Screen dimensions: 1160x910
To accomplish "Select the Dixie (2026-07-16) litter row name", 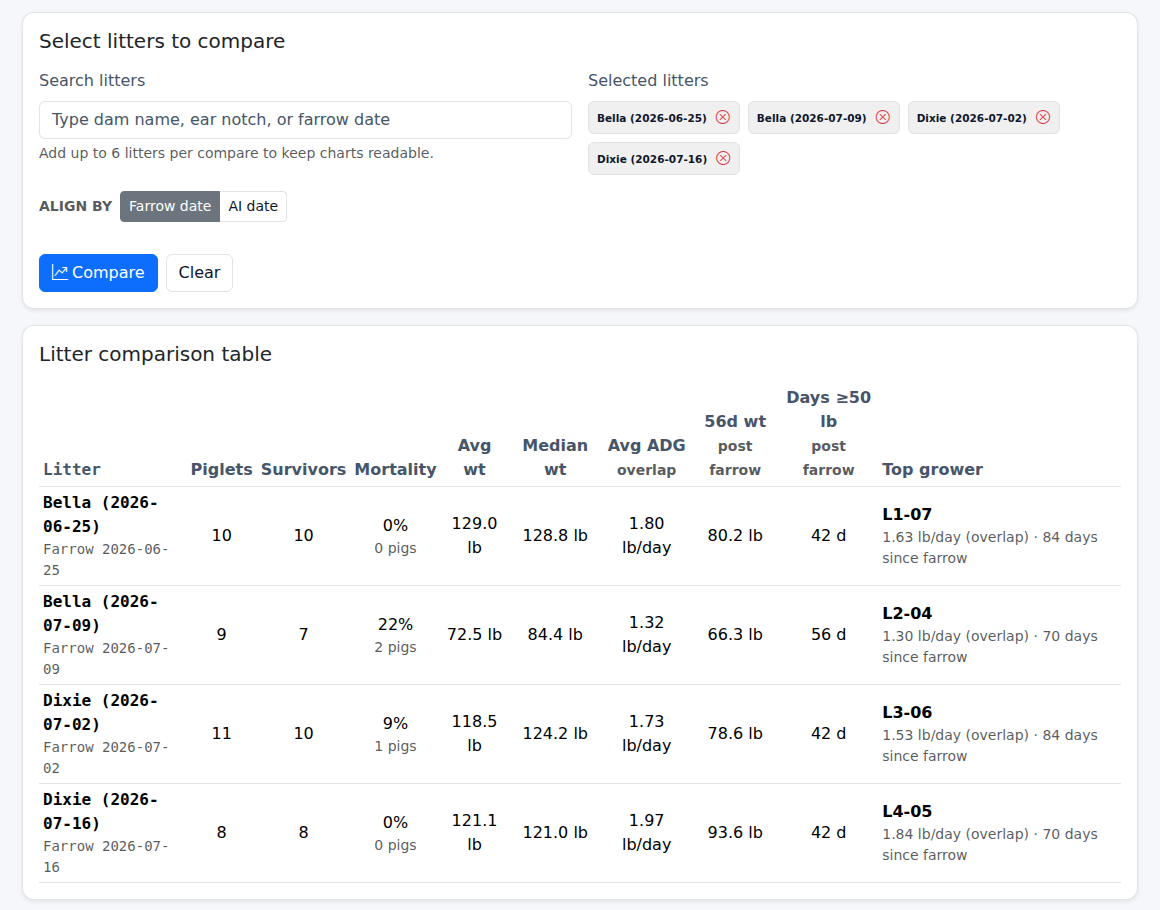I will (x=101, y=812).
